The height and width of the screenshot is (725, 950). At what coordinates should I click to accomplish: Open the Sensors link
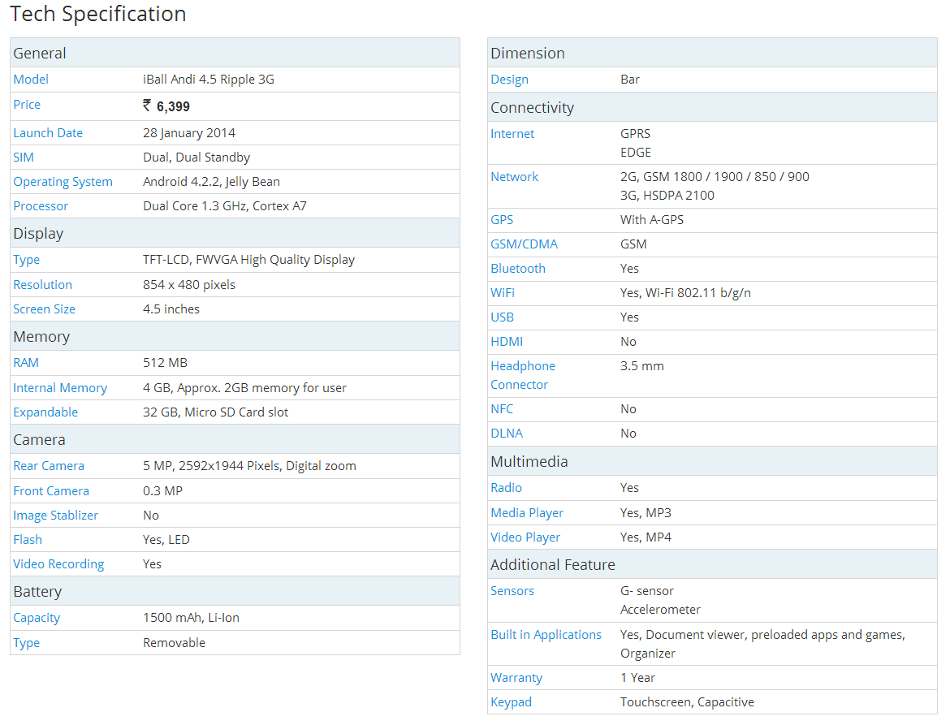[513, 591]
